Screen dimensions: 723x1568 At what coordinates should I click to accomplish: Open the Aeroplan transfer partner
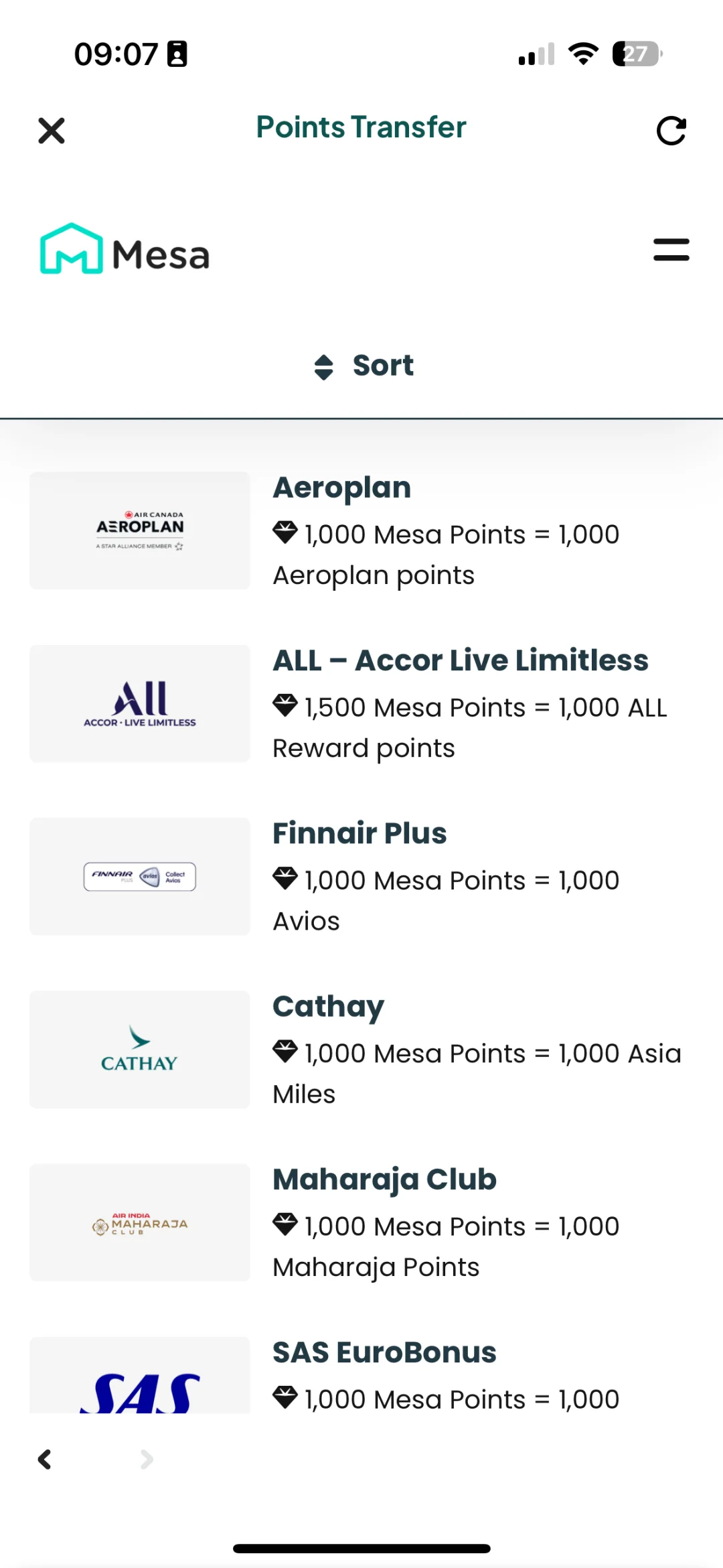342,488
